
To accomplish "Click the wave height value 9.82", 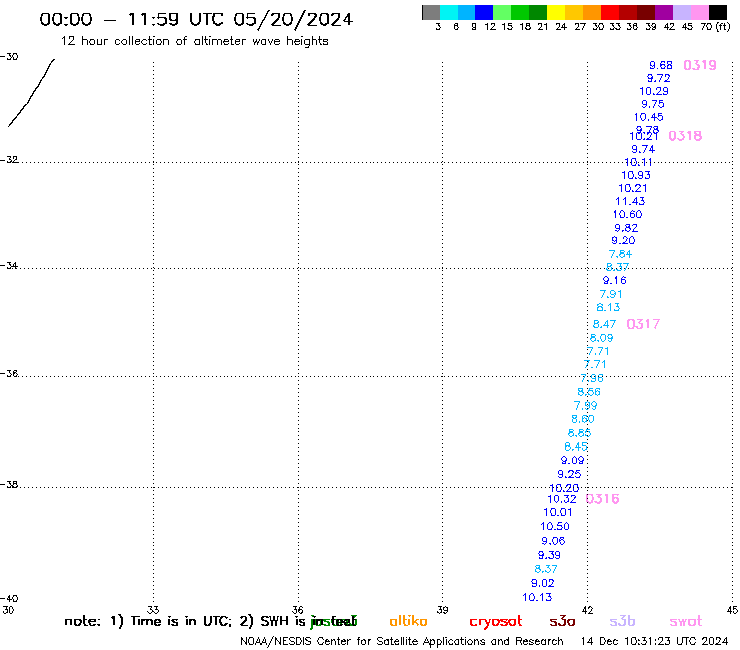I will pyautogui.click(x=626, y=228).
